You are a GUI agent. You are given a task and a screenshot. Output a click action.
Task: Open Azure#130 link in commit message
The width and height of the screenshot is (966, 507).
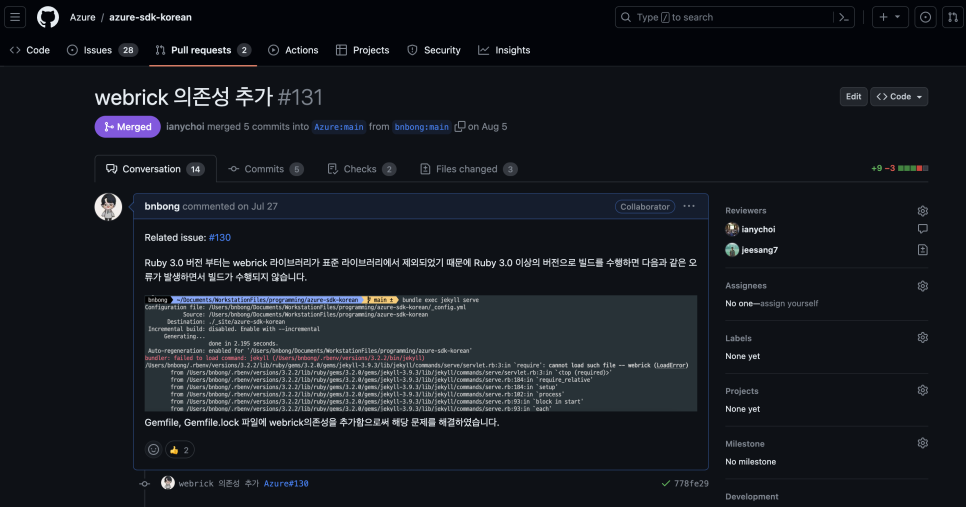click(x=286, y=484)
